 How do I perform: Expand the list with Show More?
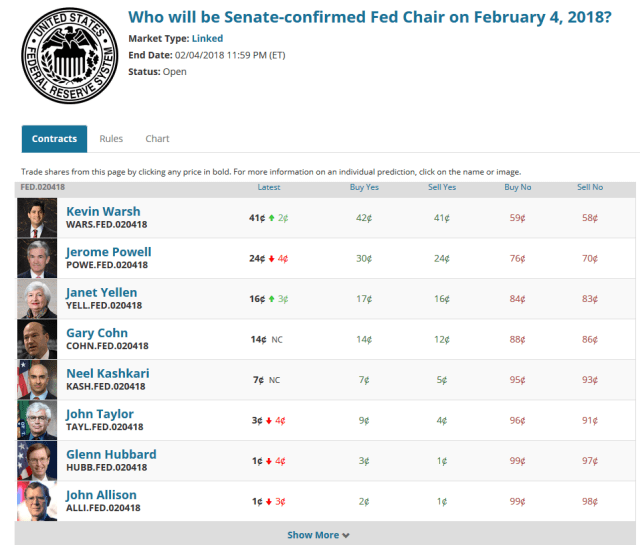[x=318, y=535]
